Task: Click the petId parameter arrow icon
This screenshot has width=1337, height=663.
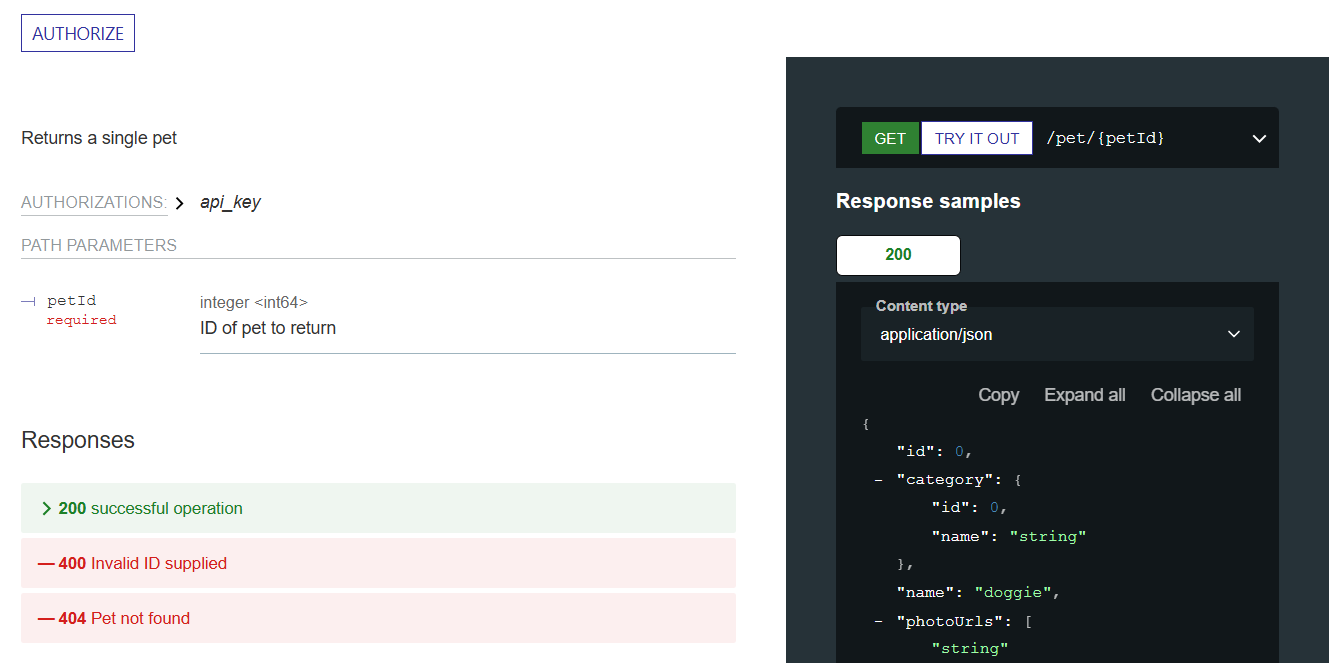Action: tap(25, 300)
